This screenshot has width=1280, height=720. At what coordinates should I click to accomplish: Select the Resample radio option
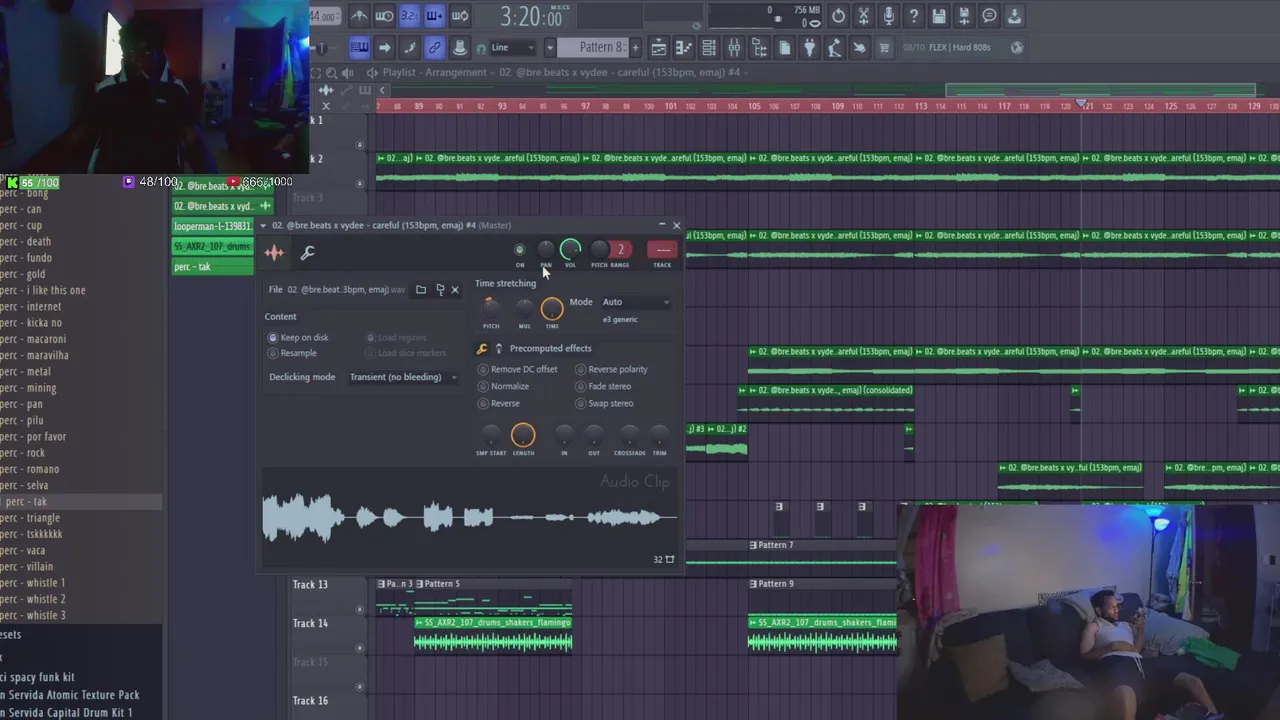coord(293,353)
